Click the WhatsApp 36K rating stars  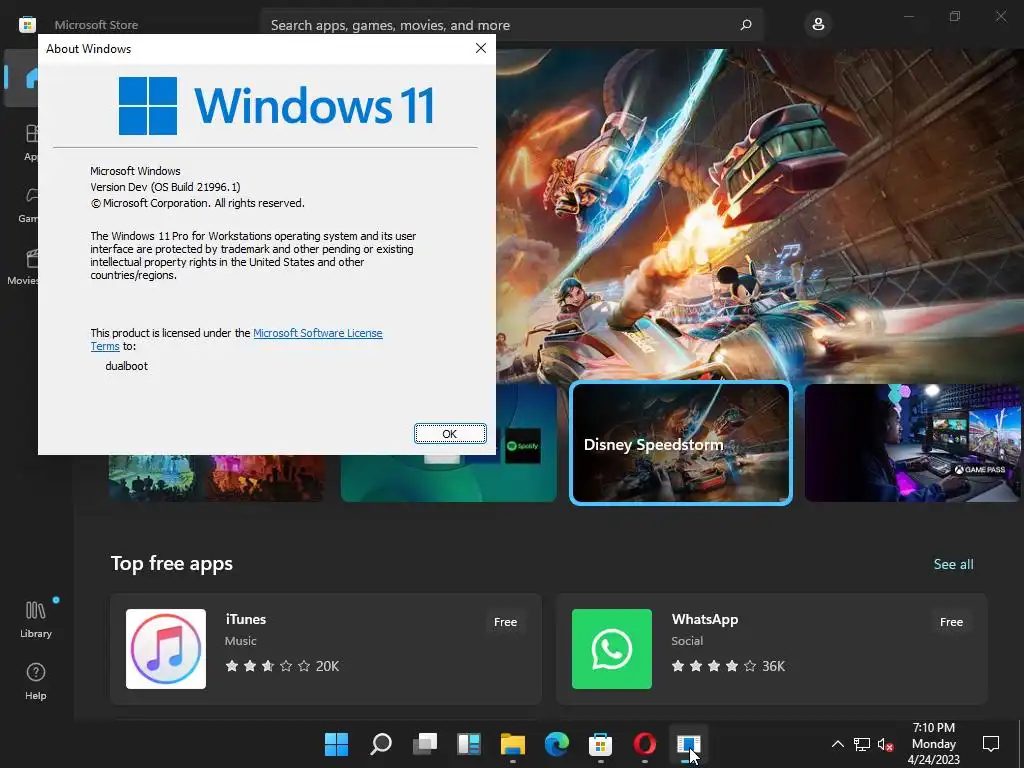pyautogui.click(x=714, y=666)
